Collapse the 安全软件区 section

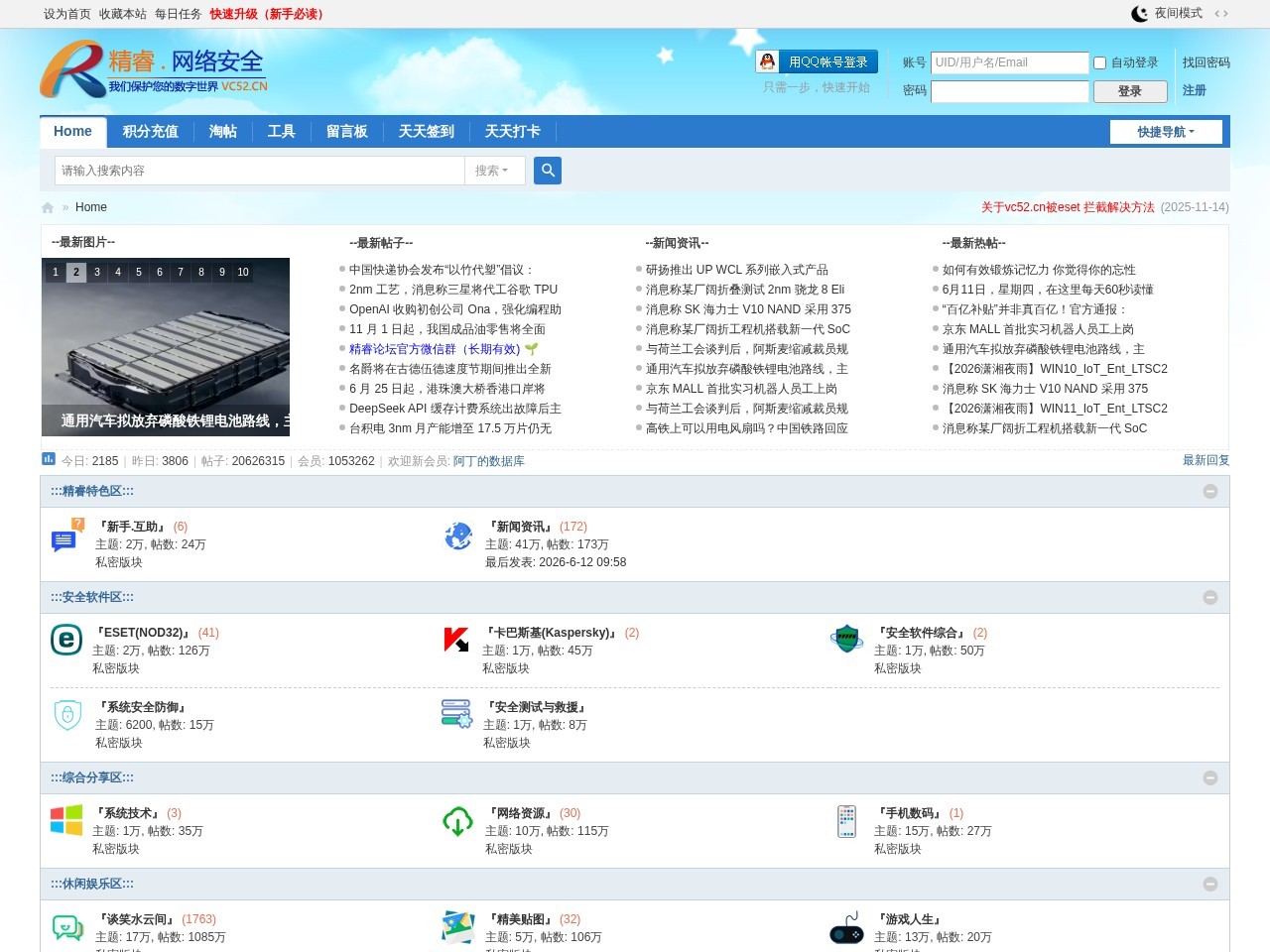point(1210,597)
